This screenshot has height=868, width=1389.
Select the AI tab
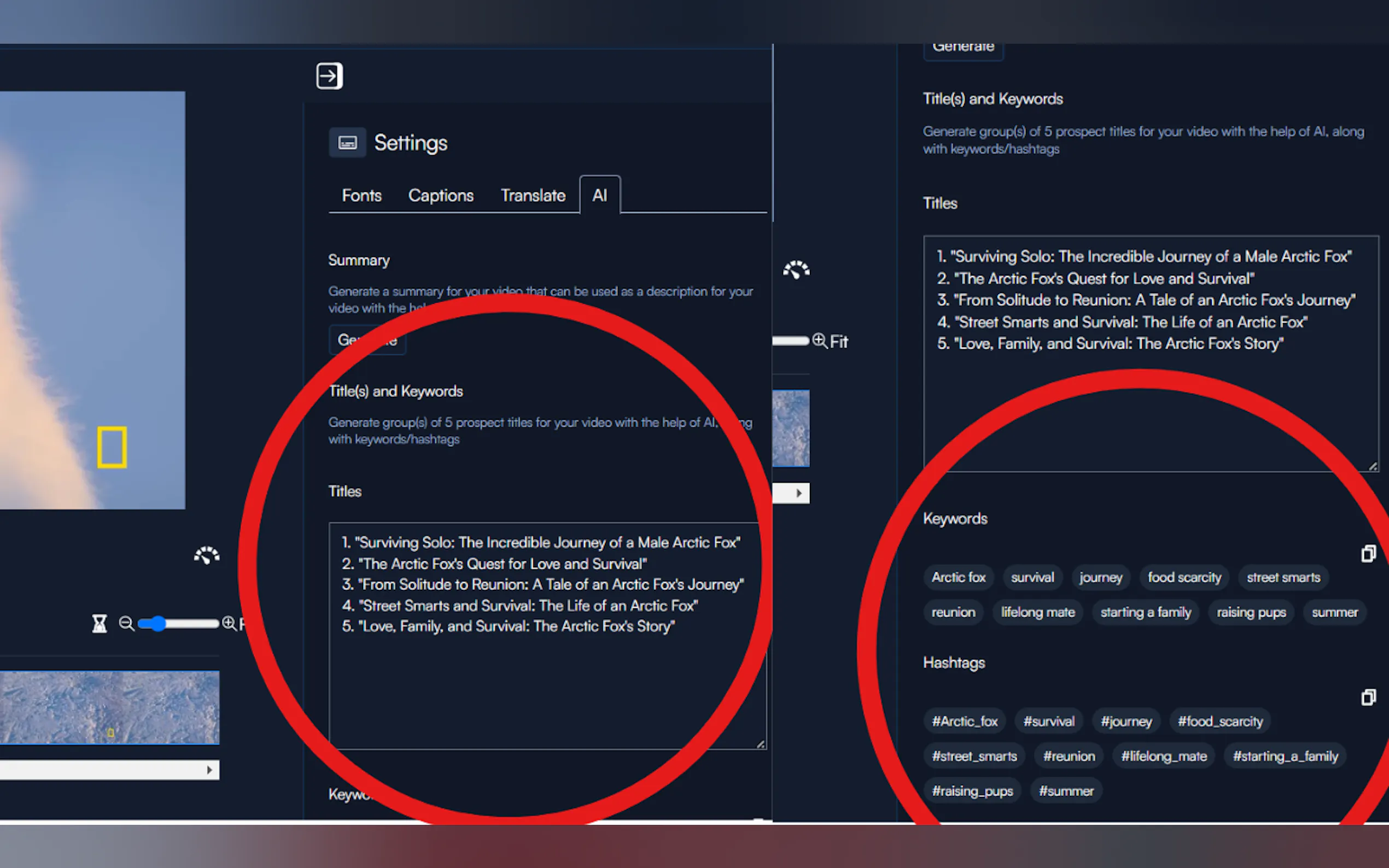click(x=599, y=196)
